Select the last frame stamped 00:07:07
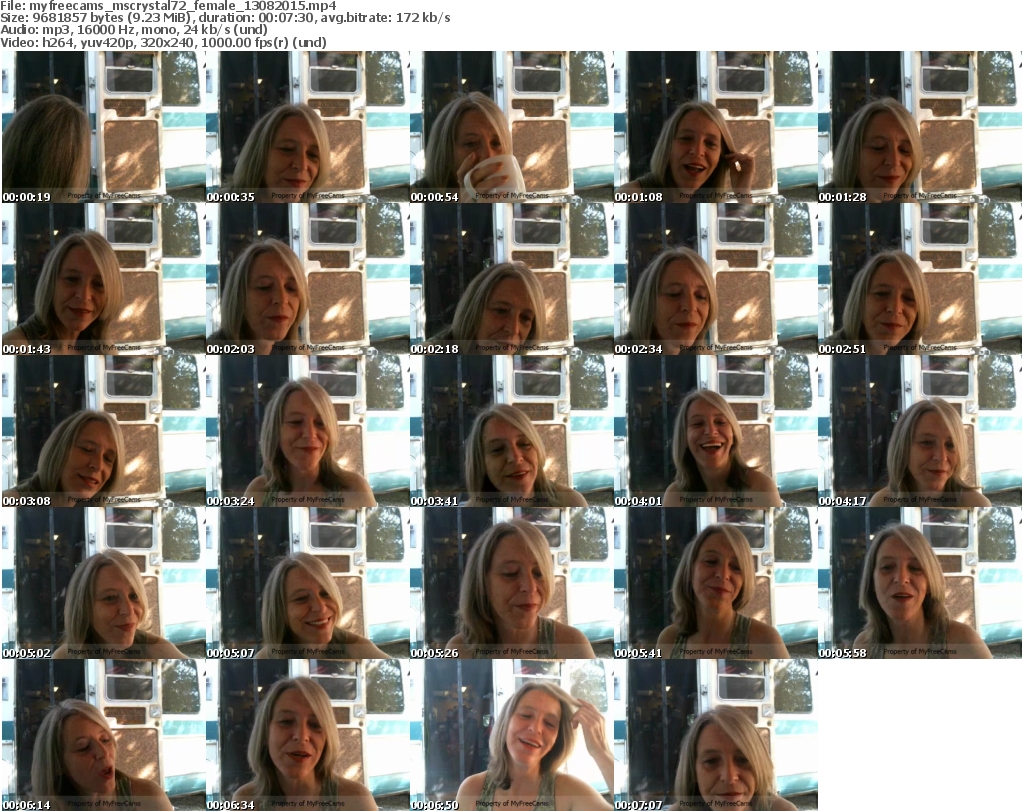This screenshot has height=811, width=1024. [x=716, y=735]
